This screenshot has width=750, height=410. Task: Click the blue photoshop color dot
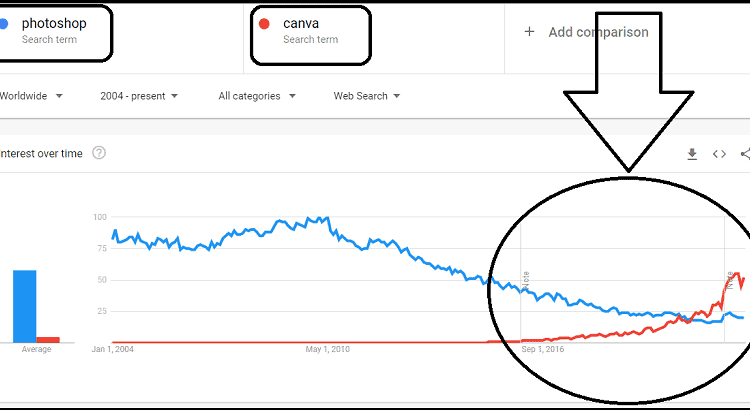pyautogui.click(x=3, y=23)
